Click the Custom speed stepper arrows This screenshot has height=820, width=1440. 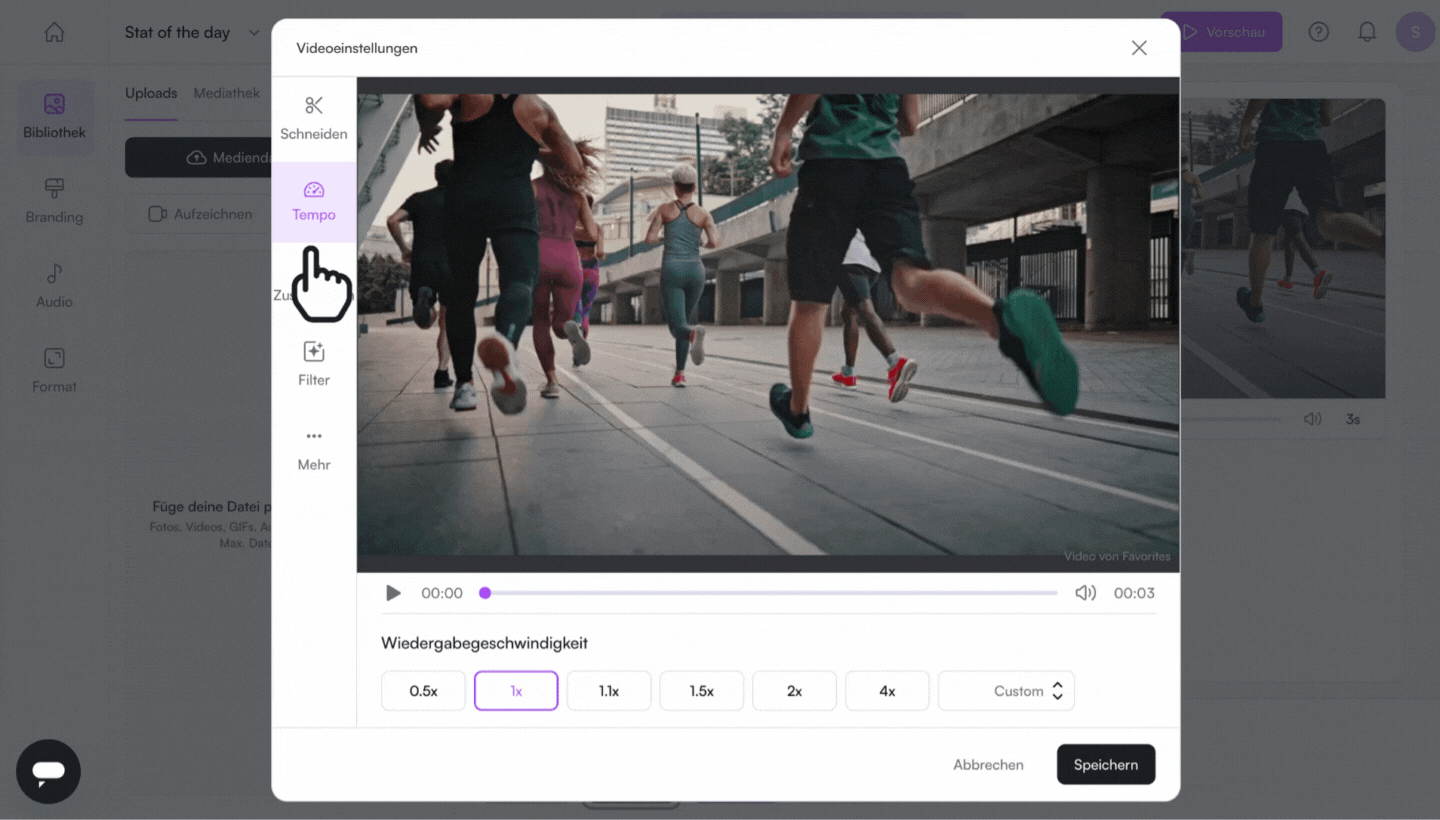point(1057,691)
